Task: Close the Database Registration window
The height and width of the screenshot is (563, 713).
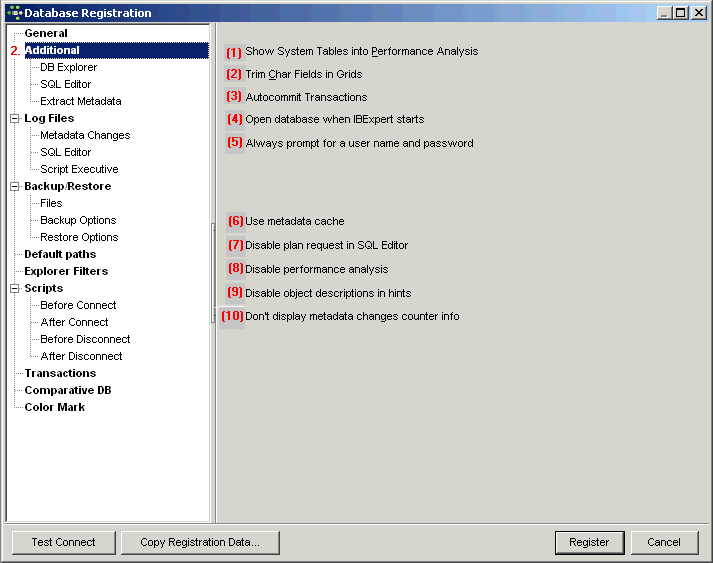Action: [698, 13]
